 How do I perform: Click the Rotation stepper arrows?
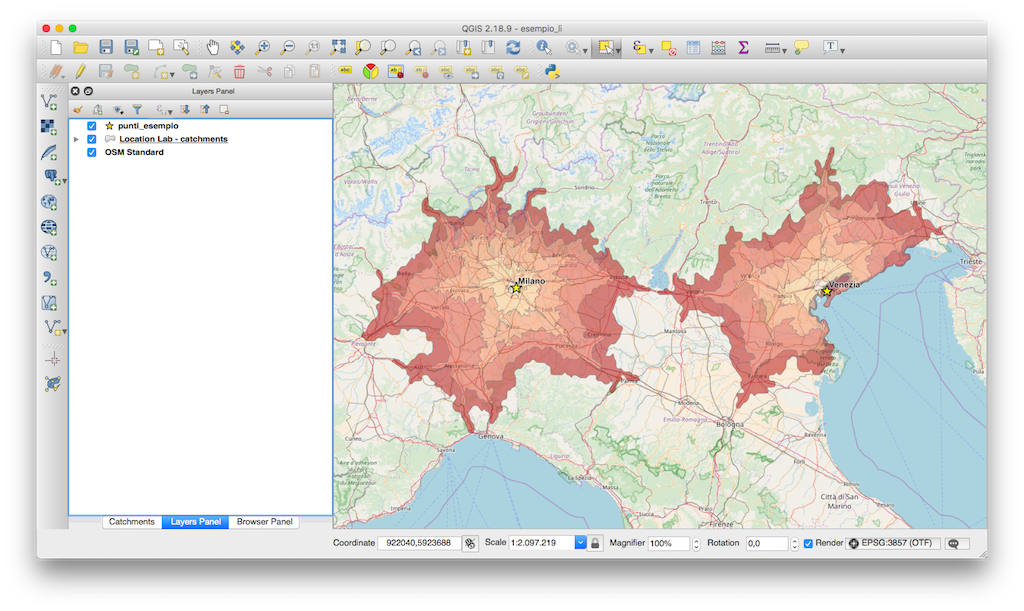tap(794, 543)
